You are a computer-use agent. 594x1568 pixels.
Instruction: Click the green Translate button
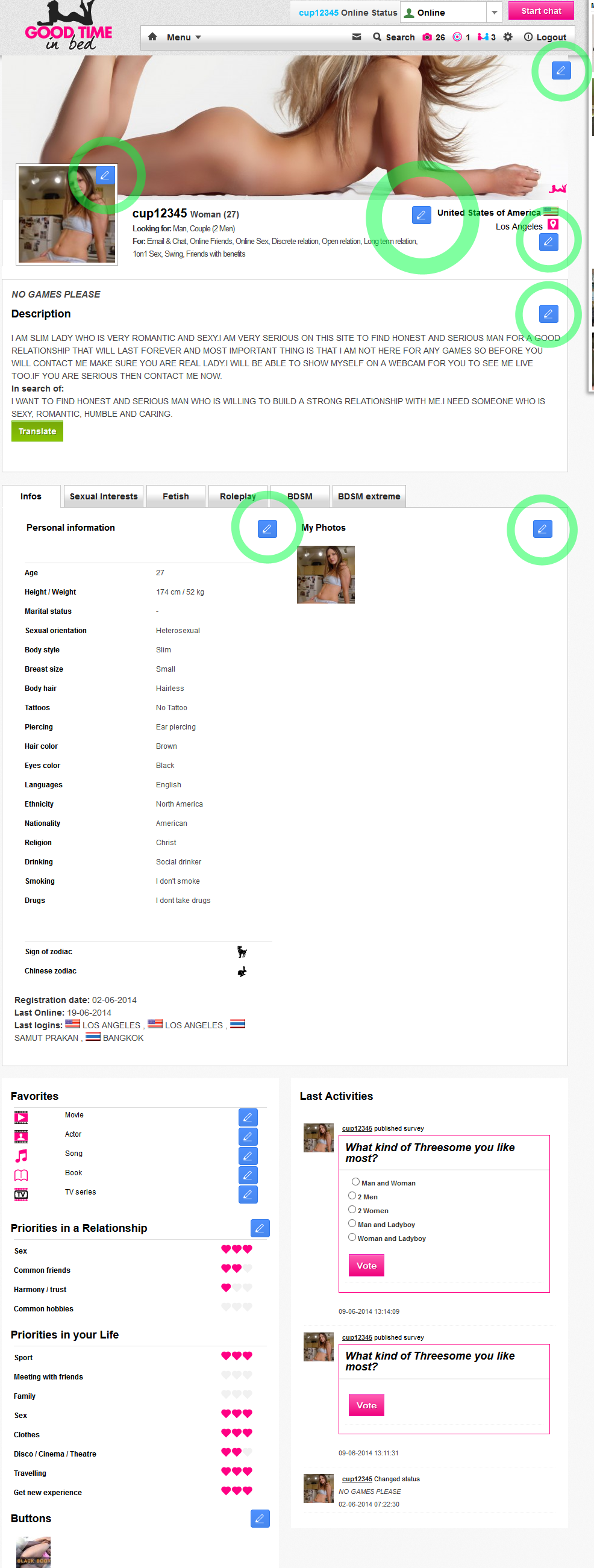[x=37, y=431]
